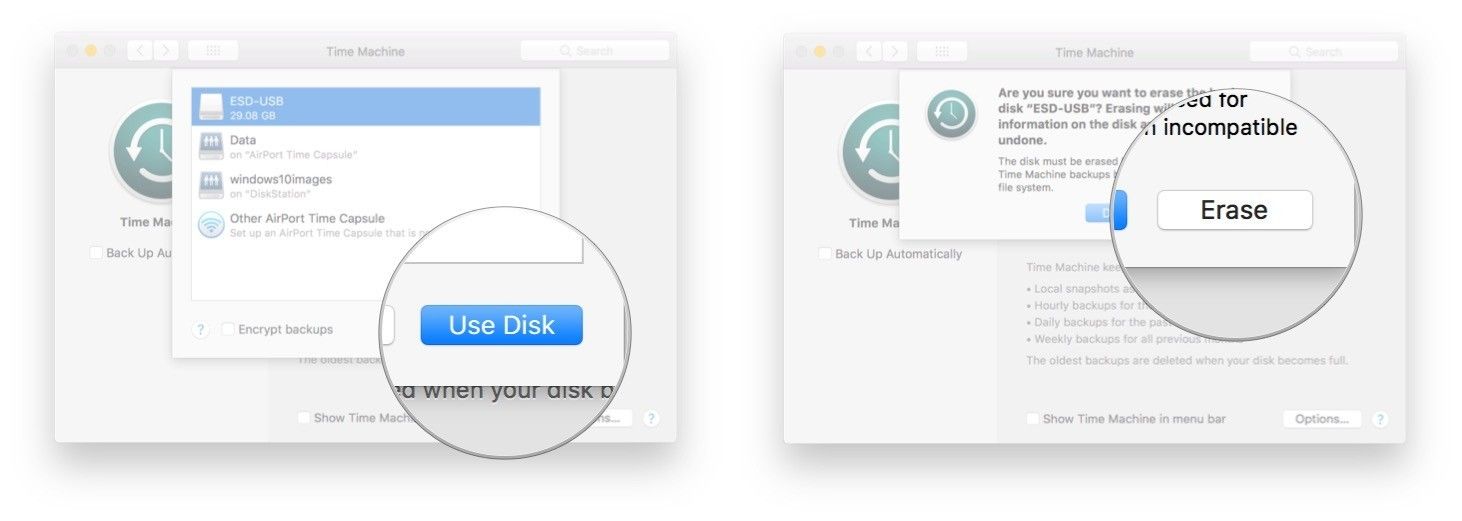The width and height of the screenshot is (1462, 521).
Task: Go back using toolbar arrow in disk-selection window
Action: 141,51
